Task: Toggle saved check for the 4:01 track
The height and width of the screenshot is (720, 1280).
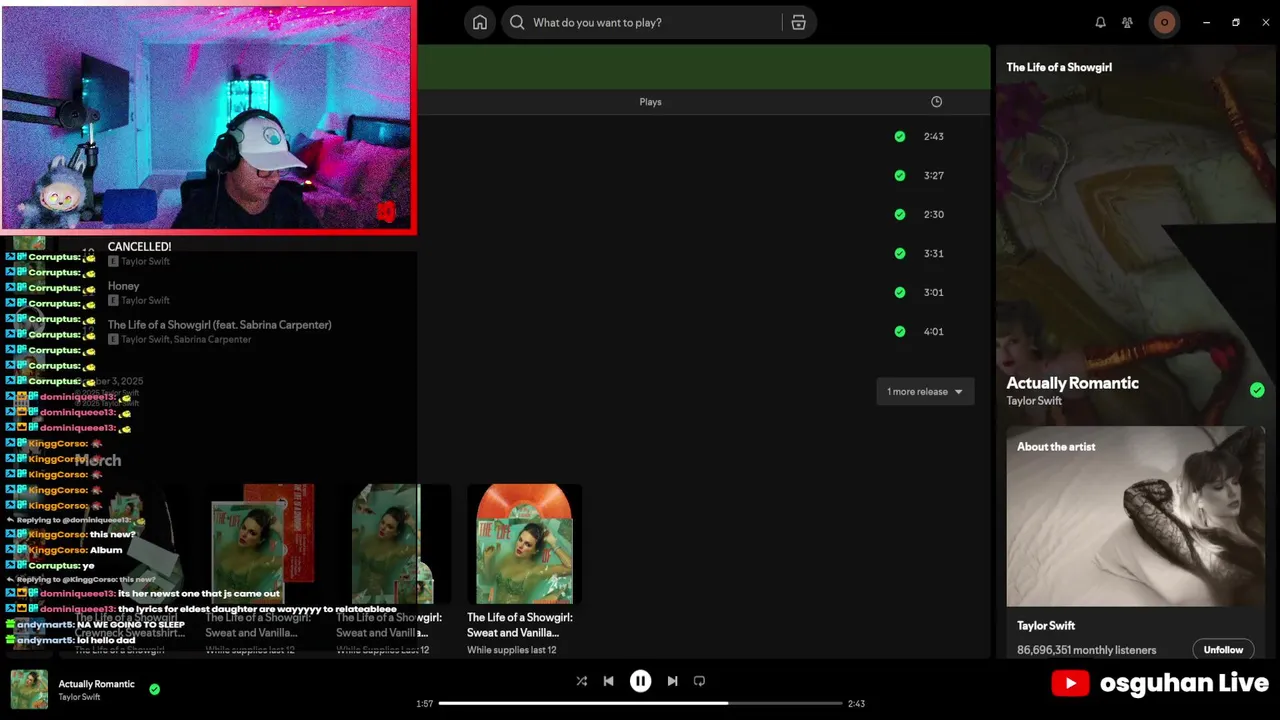Action: 900,331
